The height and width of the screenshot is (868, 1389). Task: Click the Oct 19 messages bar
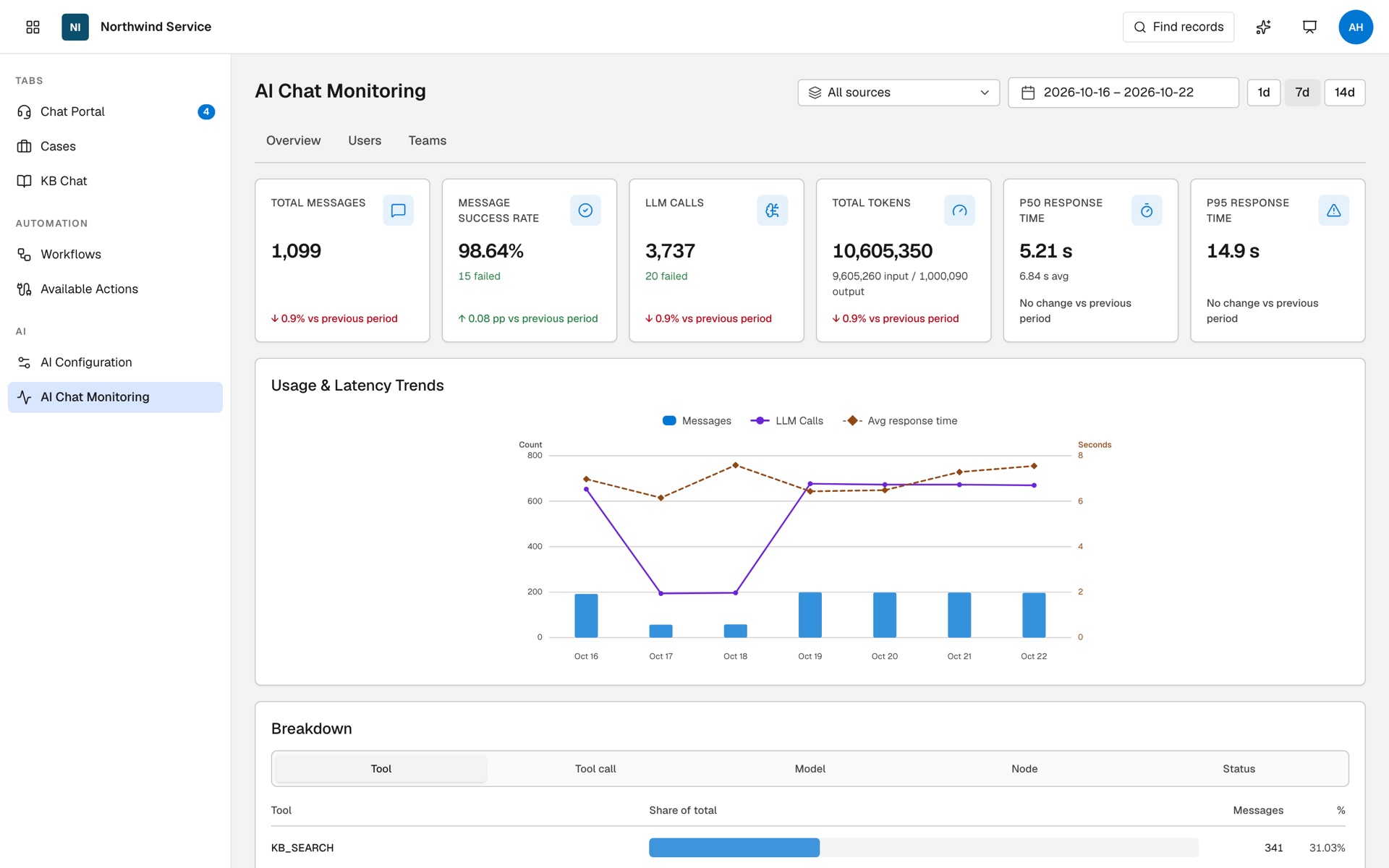pos(810,615)
